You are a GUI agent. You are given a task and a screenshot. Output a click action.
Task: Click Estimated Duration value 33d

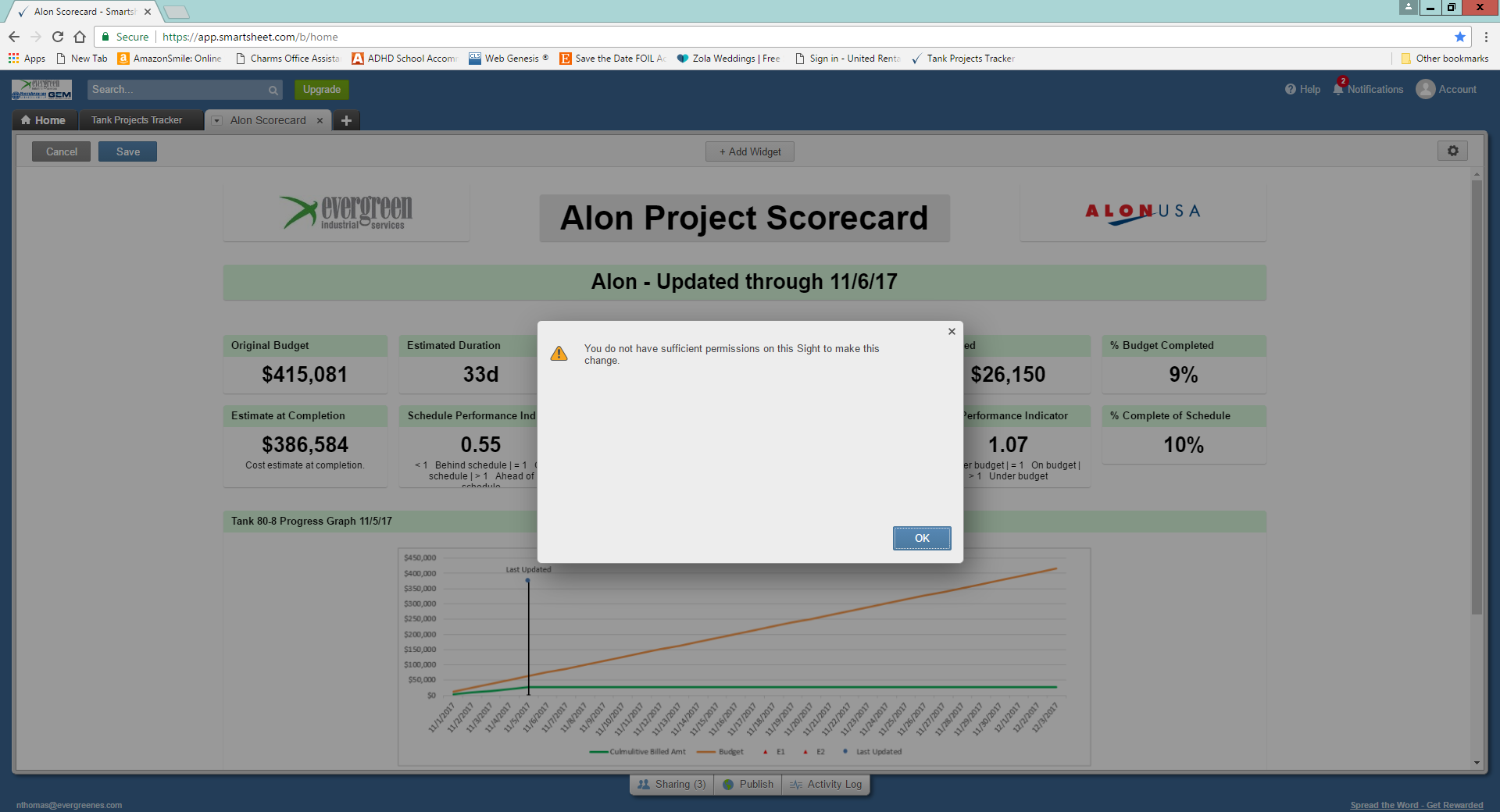(480, 375)
